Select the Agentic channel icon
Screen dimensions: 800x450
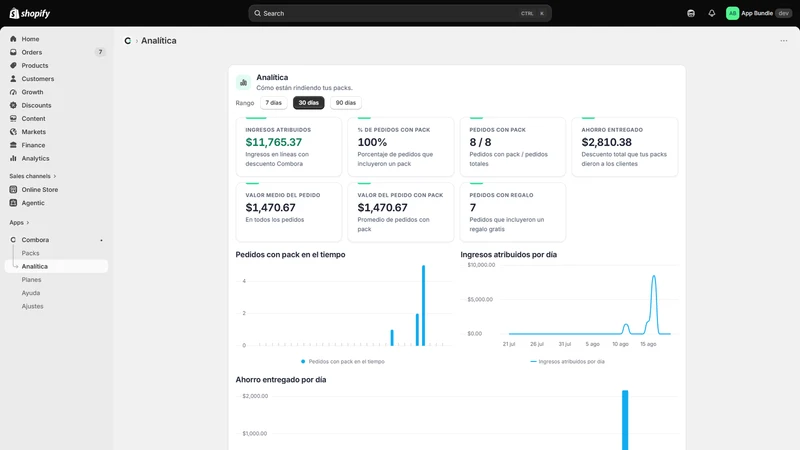click(13, 203)
